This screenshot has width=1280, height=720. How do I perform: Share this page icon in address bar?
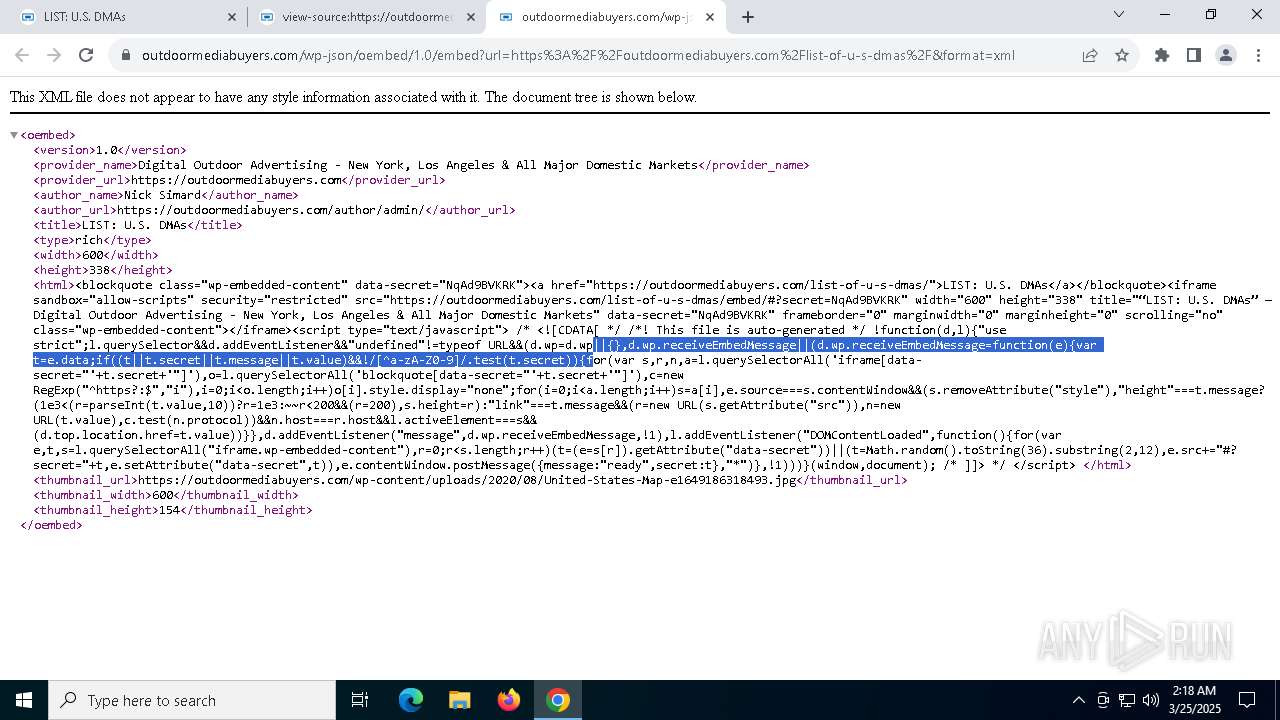click(1090, 55)
